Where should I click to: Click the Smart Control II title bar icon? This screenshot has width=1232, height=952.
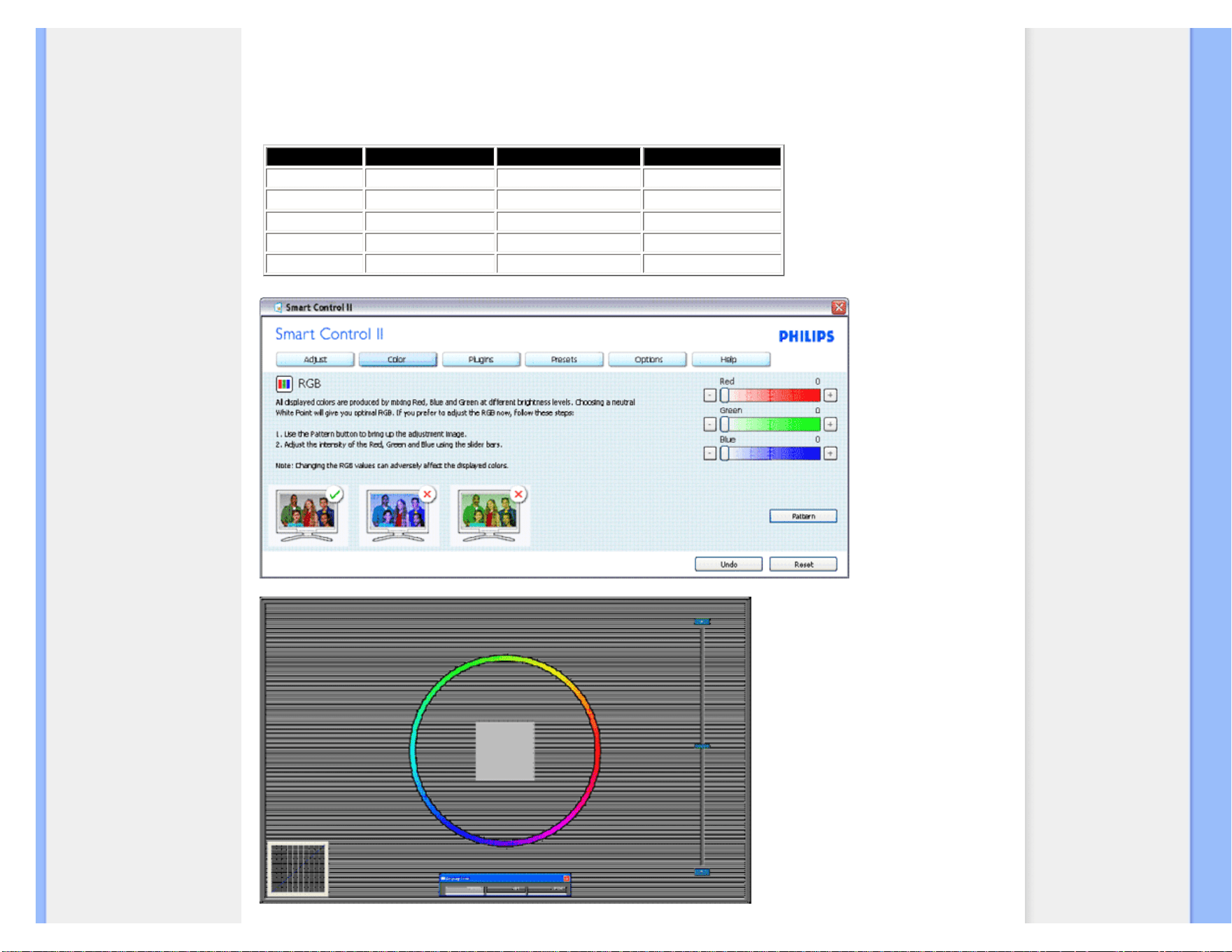(x=278, y=308)
